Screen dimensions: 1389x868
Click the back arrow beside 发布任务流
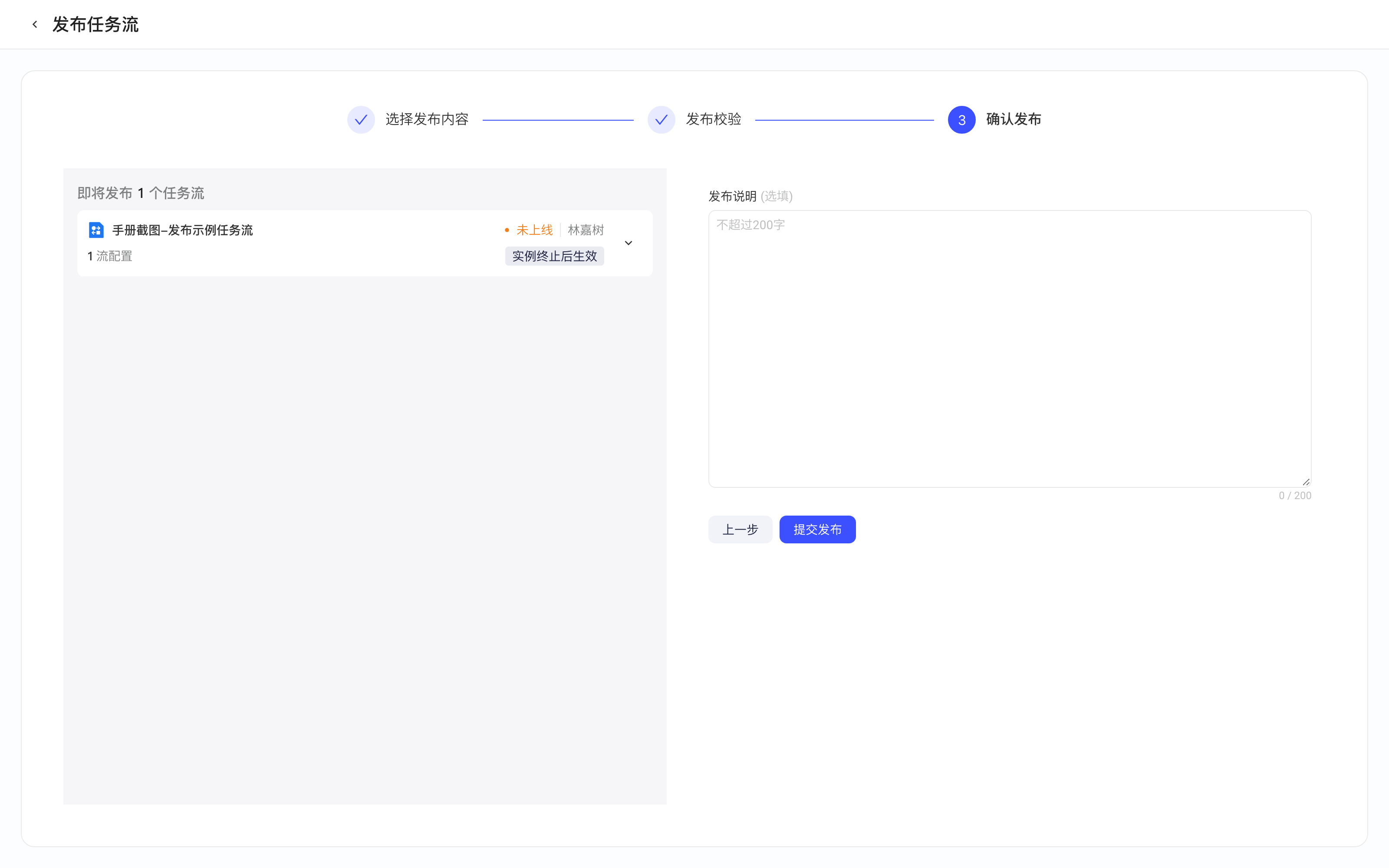click(x=35, y=24)
